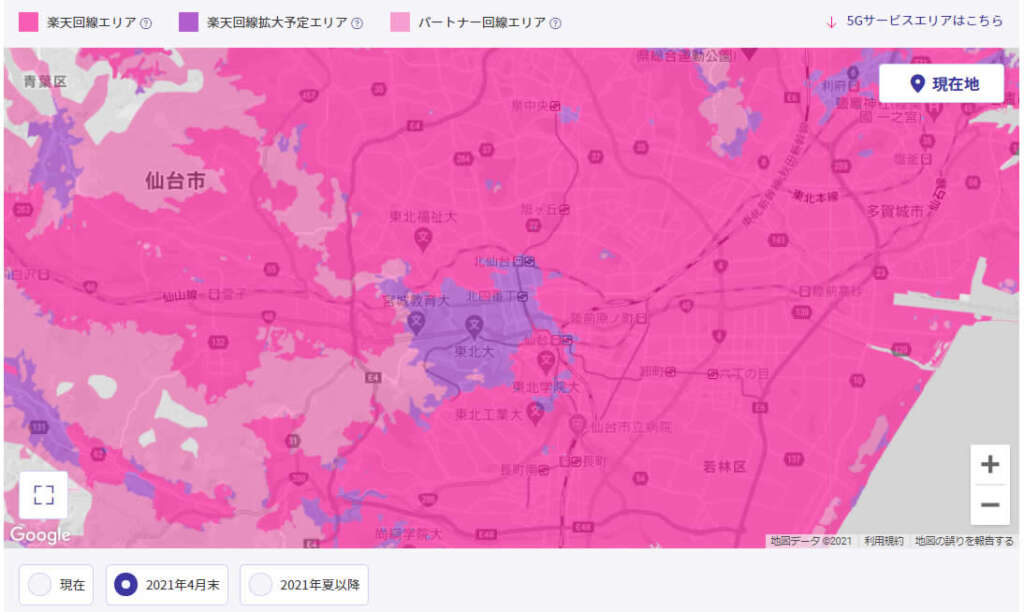
Task: Click the 楽天回線拡大予定エリア legend label
Action: (x=277, y=22)
